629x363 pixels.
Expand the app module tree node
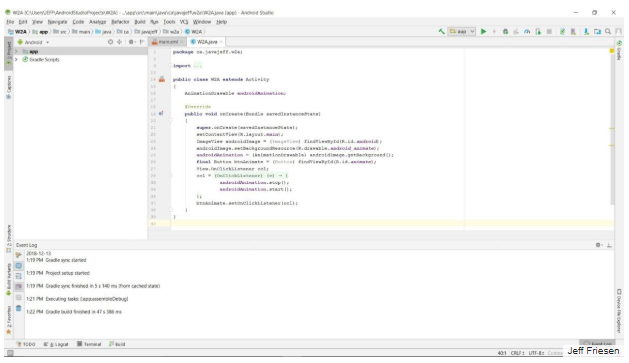[x=16, y=51]
